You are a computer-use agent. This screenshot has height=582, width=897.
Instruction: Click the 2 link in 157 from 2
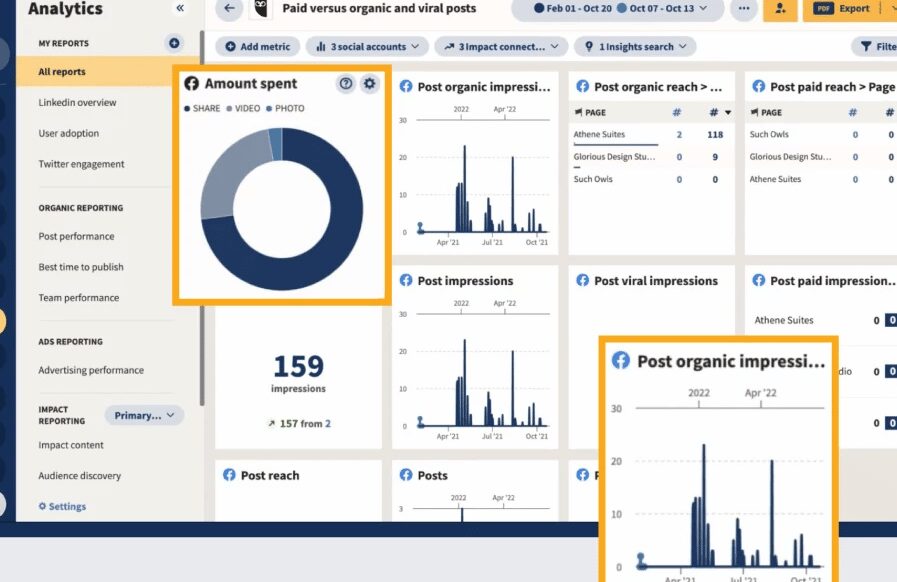[x=328, y=423]
